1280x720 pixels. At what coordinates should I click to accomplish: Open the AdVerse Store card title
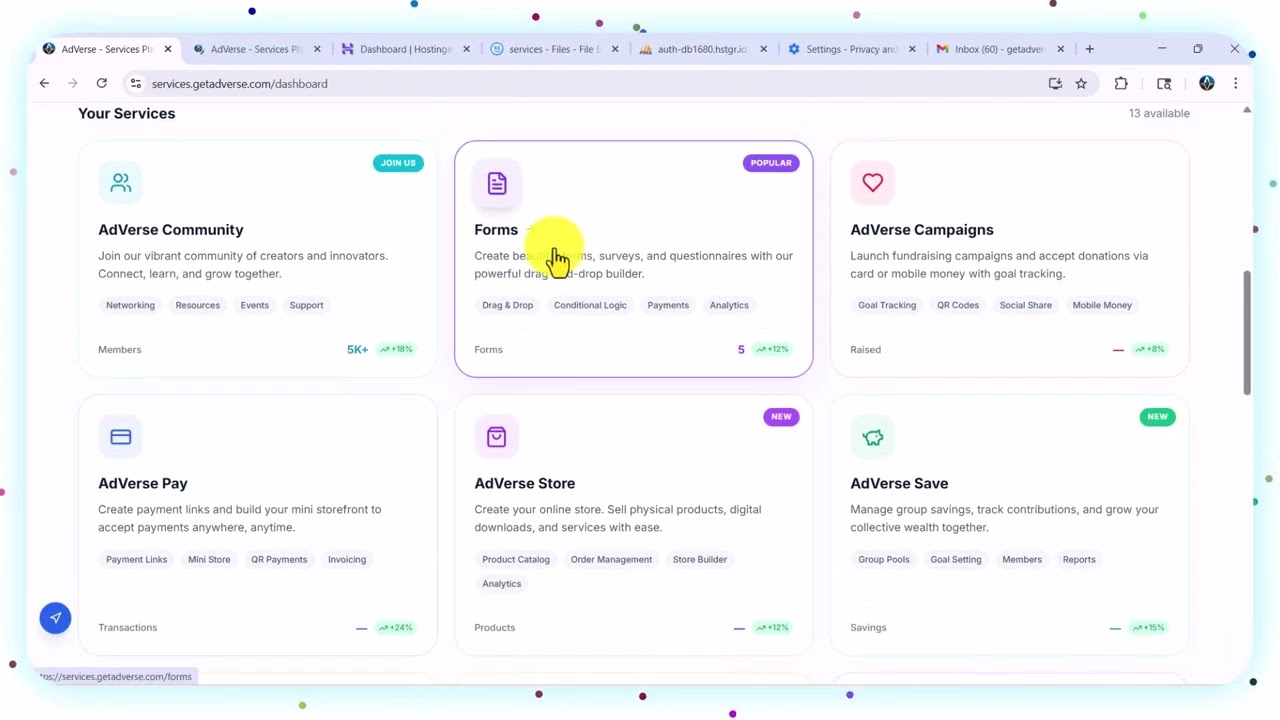pos(525,484)
